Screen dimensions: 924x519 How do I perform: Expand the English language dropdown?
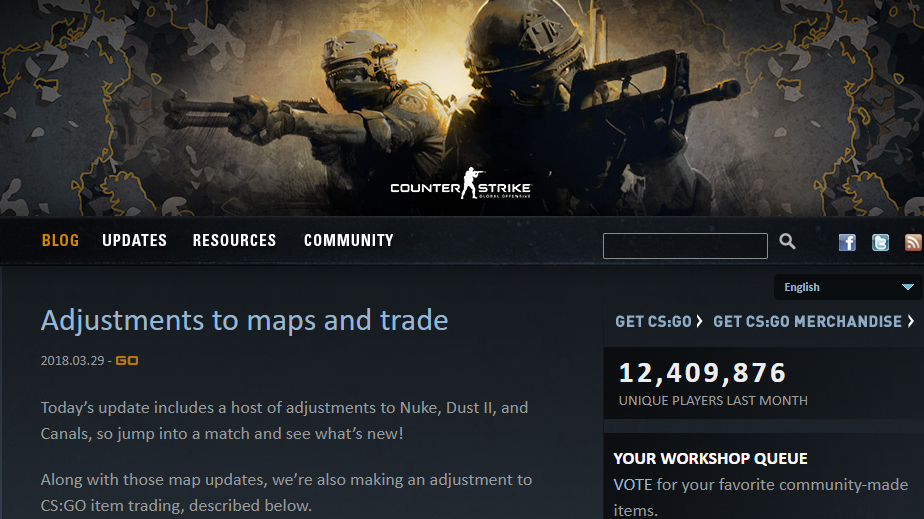[849, 287]
